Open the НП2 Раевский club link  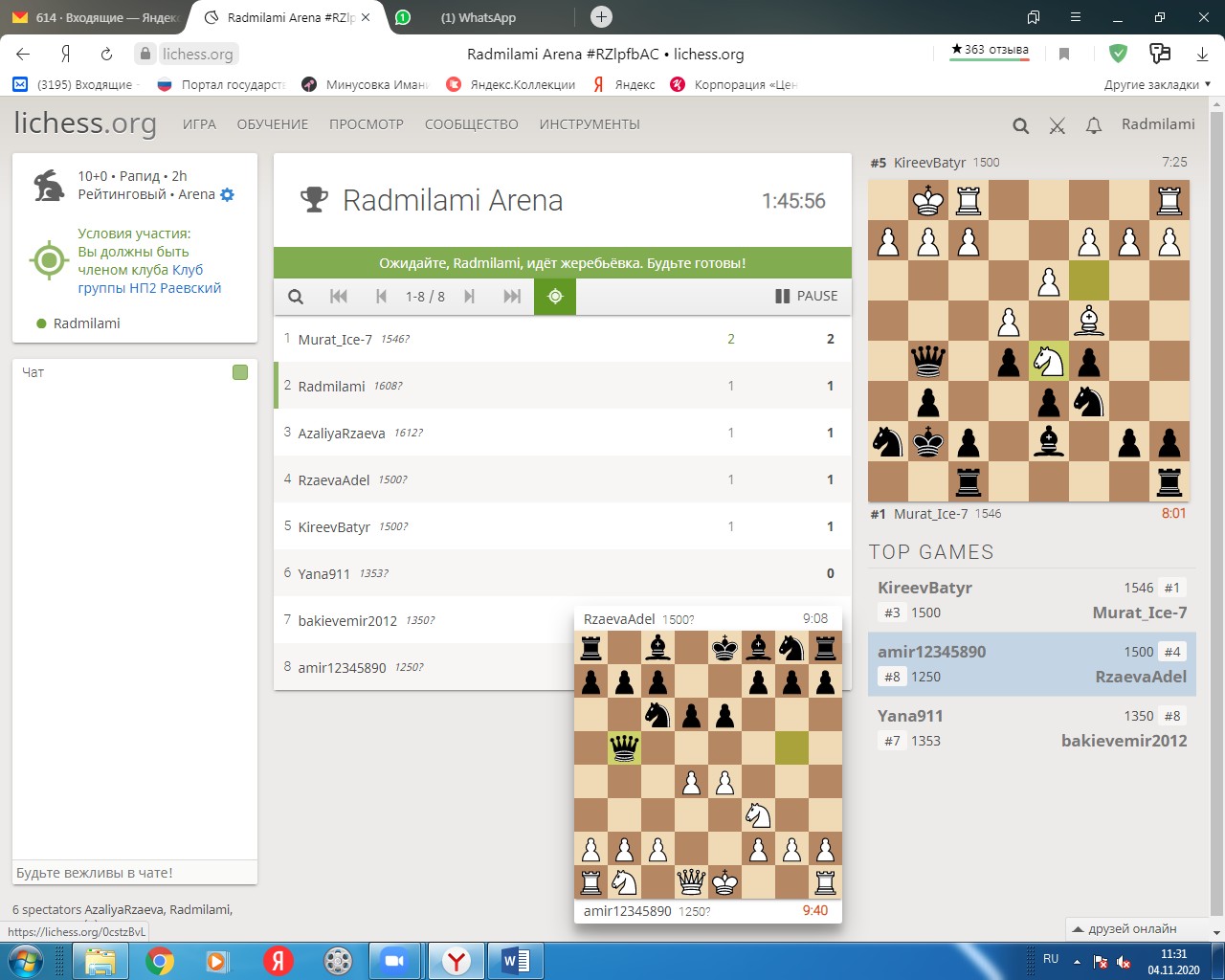click(x=149, y=288)
